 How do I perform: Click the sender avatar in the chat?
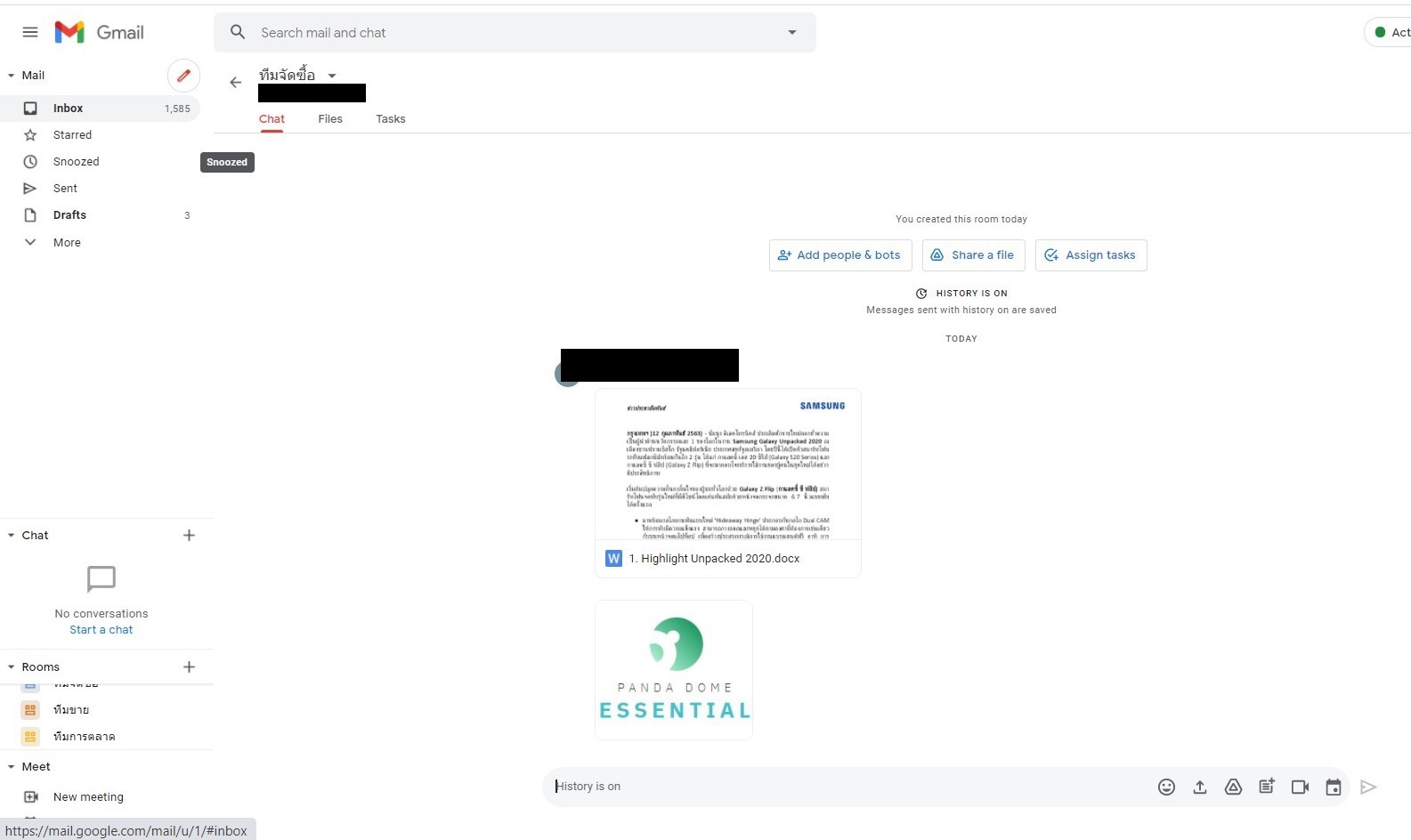567,374
